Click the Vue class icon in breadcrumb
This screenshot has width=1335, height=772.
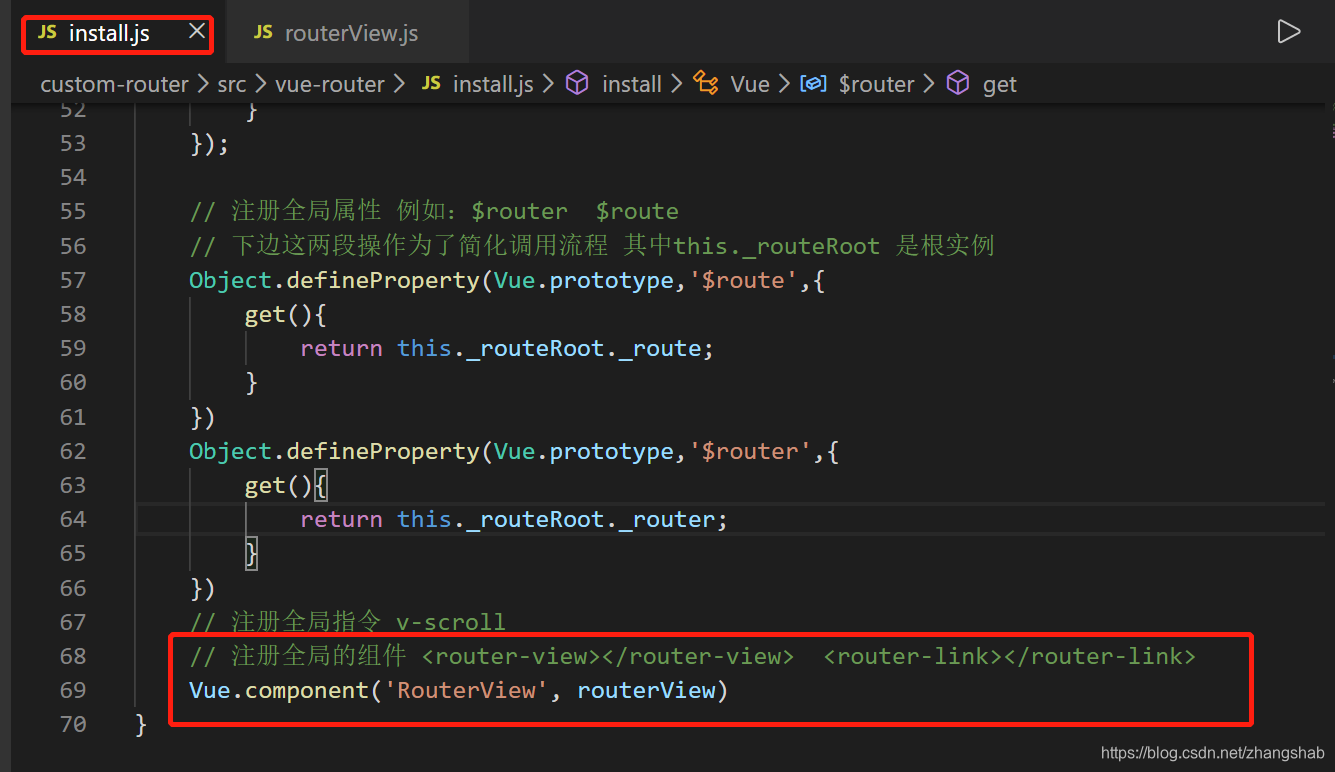706,84
